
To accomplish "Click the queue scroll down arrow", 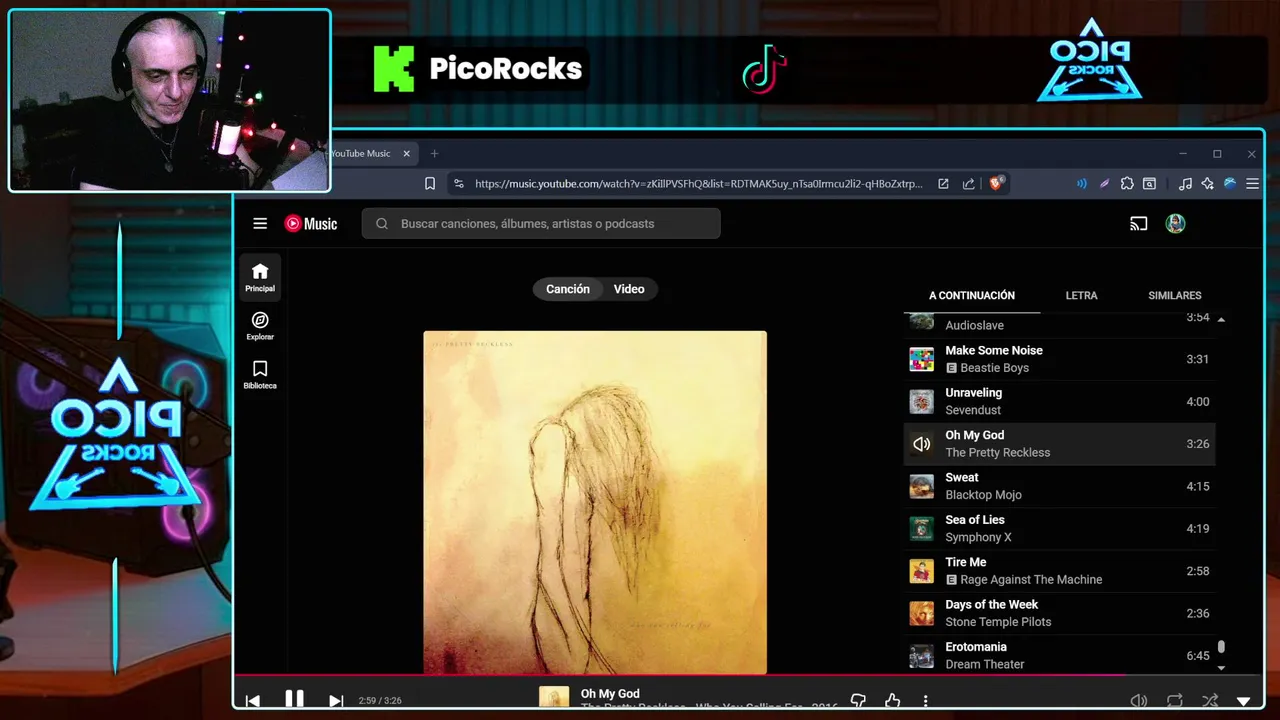I will point(1221,667).
